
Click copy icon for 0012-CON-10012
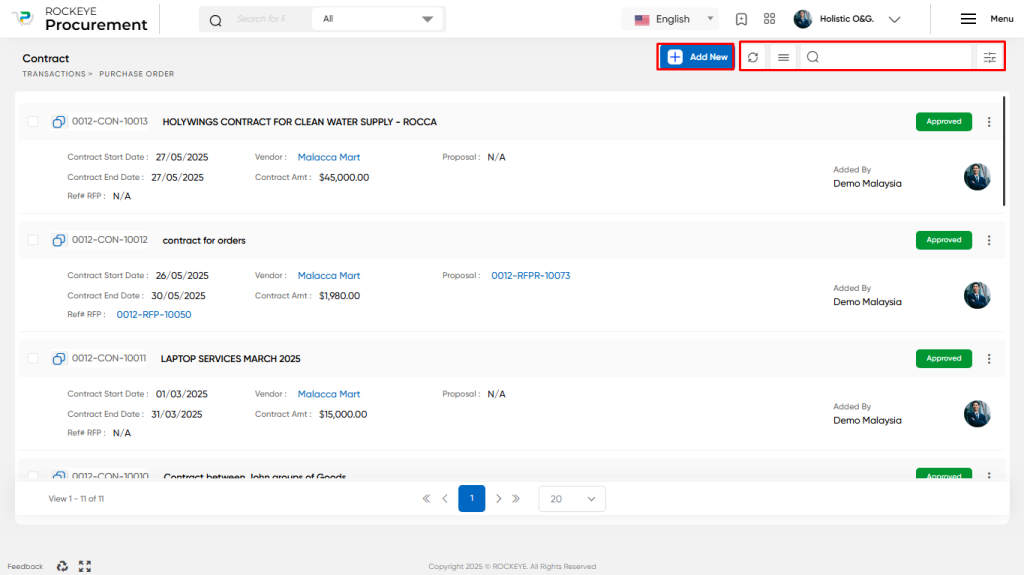coord(59,240)
